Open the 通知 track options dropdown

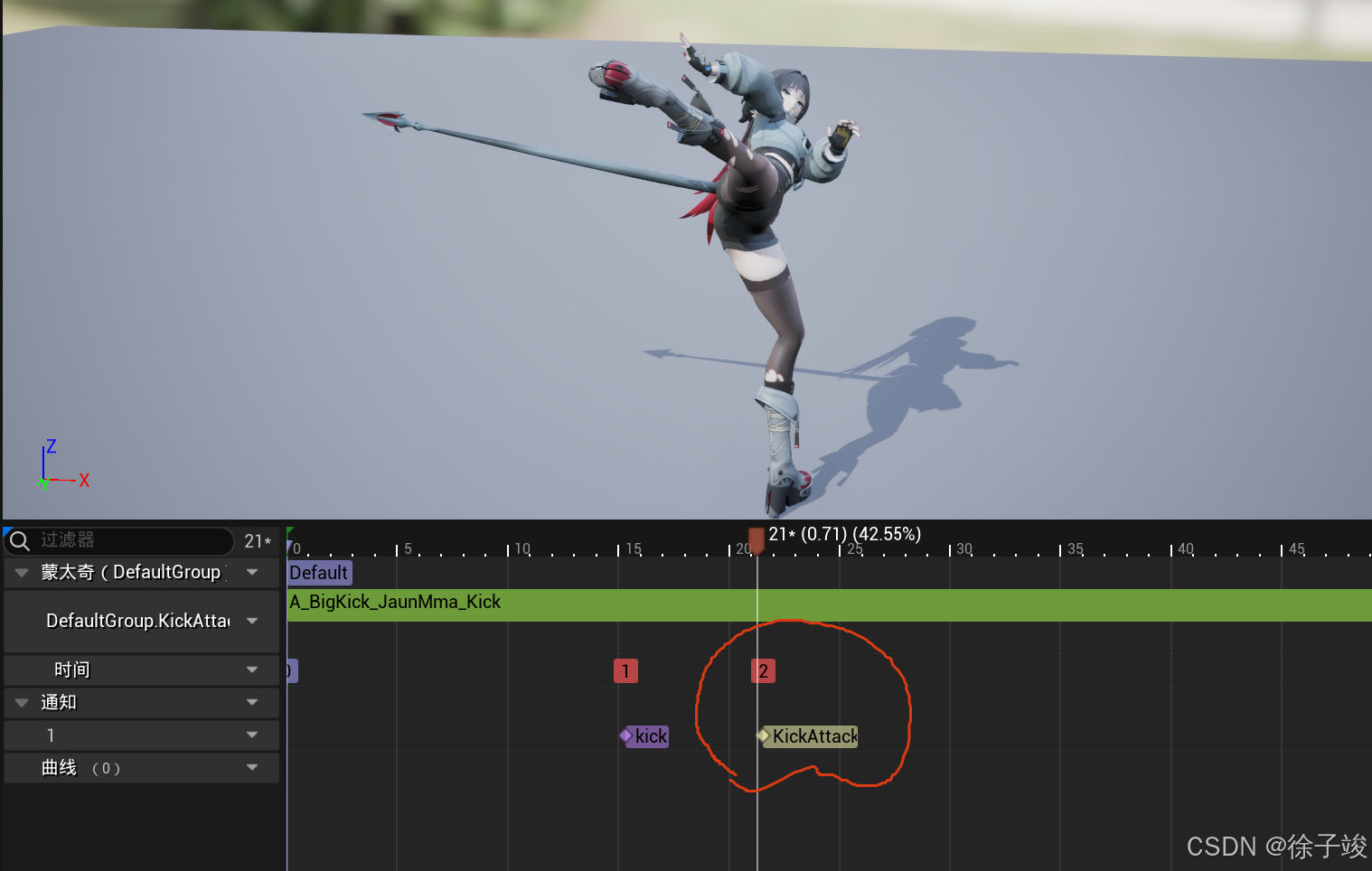point(252,702)
